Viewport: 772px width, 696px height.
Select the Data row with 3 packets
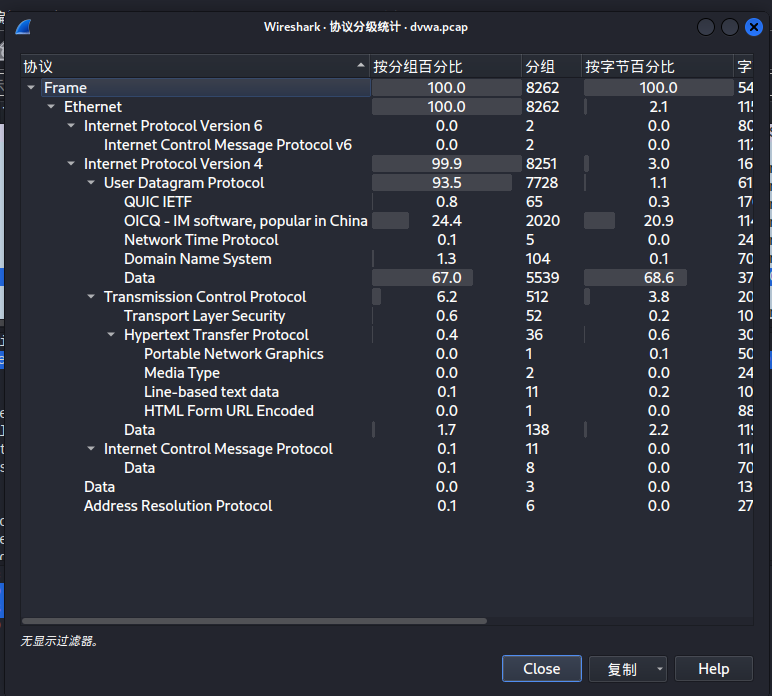coord(387,487)
